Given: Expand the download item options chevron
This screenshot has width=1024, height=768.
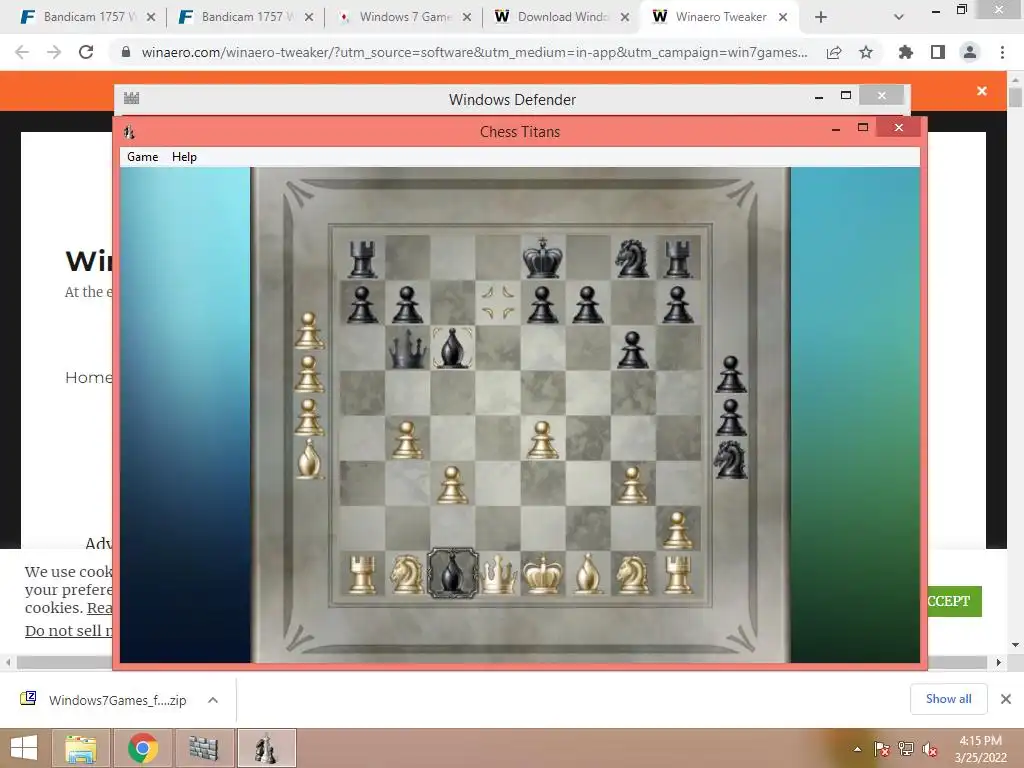Looking at the screenshot, I should pyautogui.click(x=213, y=700).
